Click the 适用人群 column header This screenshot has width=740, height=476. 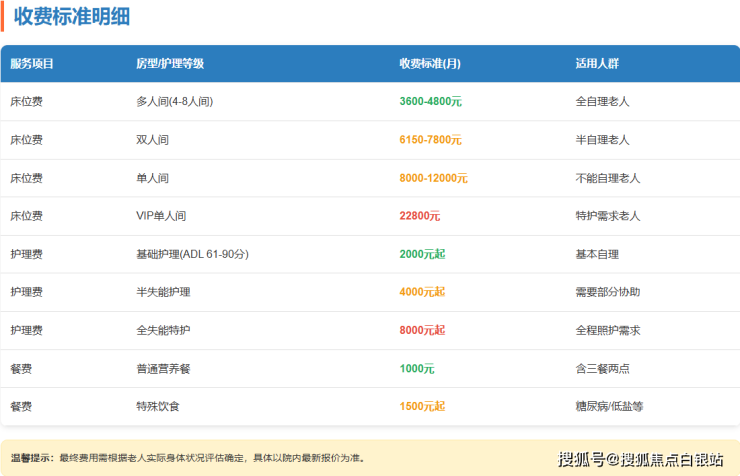coord(597,63)
